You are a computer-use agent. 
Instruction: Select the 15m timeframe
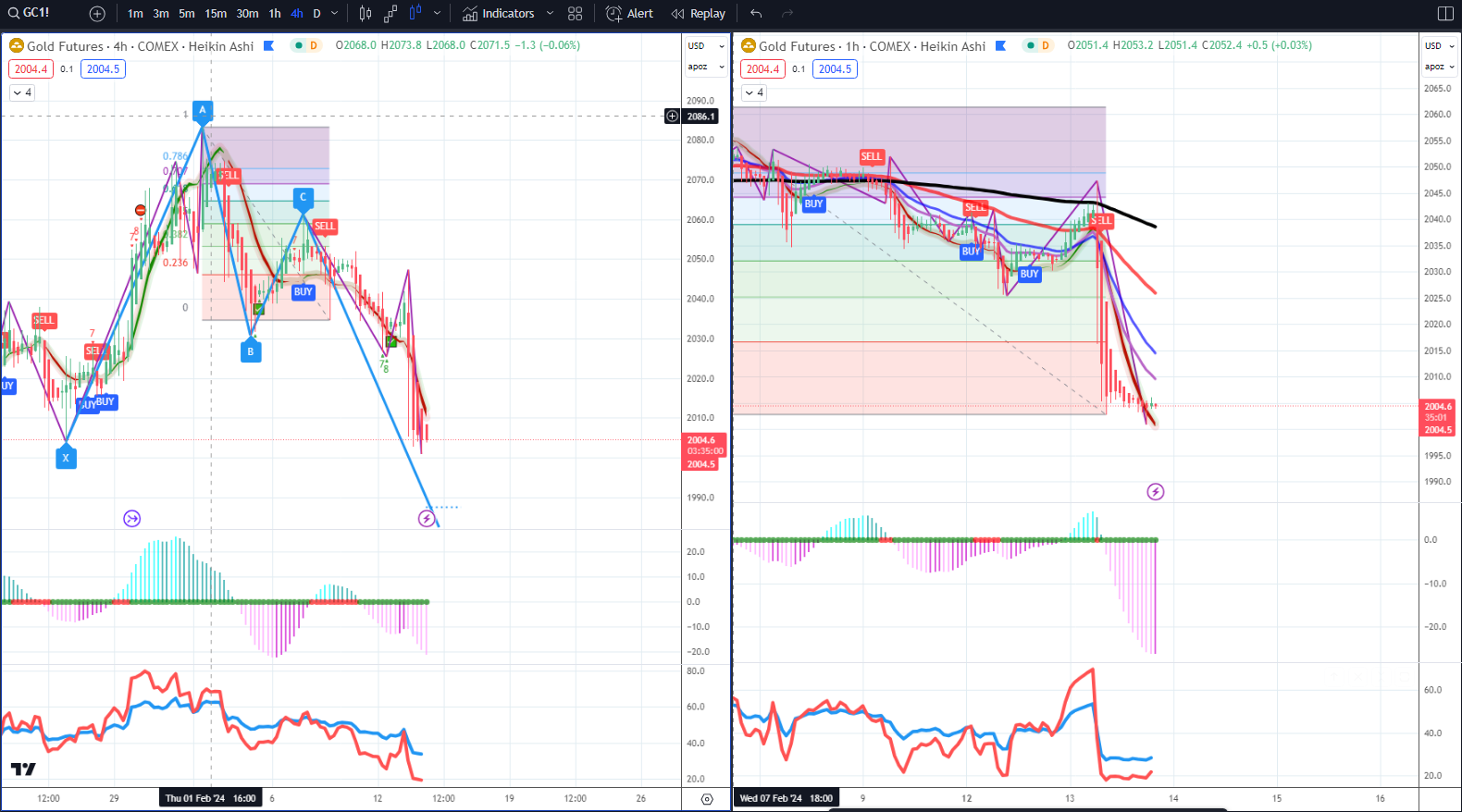216,14
